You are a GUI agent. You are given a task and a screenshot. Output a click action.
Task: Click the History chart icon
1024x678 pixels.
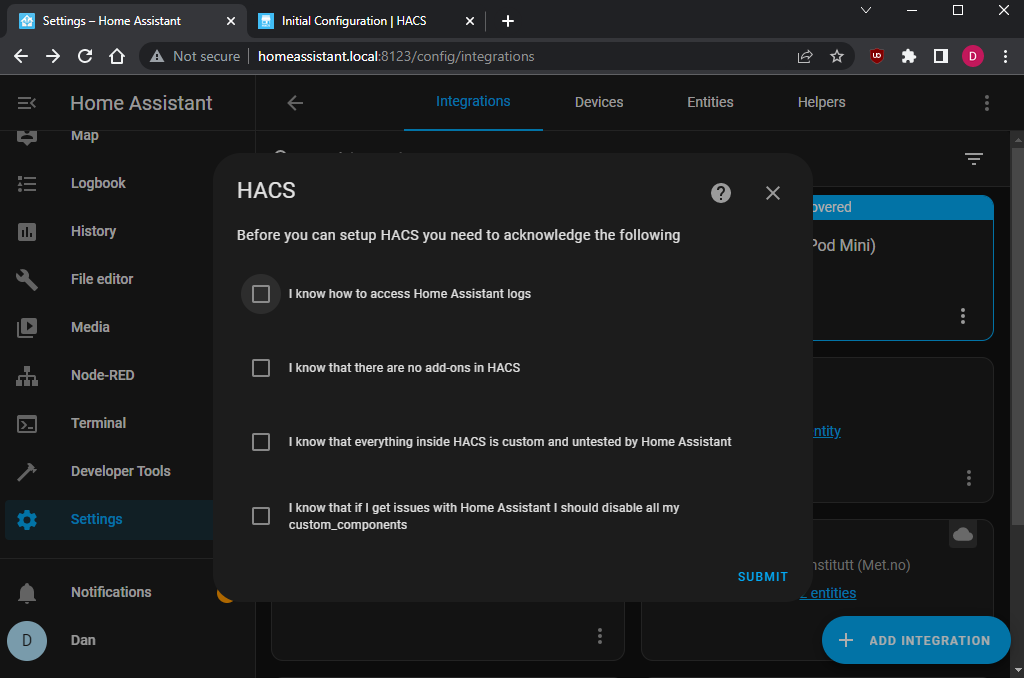click(x=27, y=232)
